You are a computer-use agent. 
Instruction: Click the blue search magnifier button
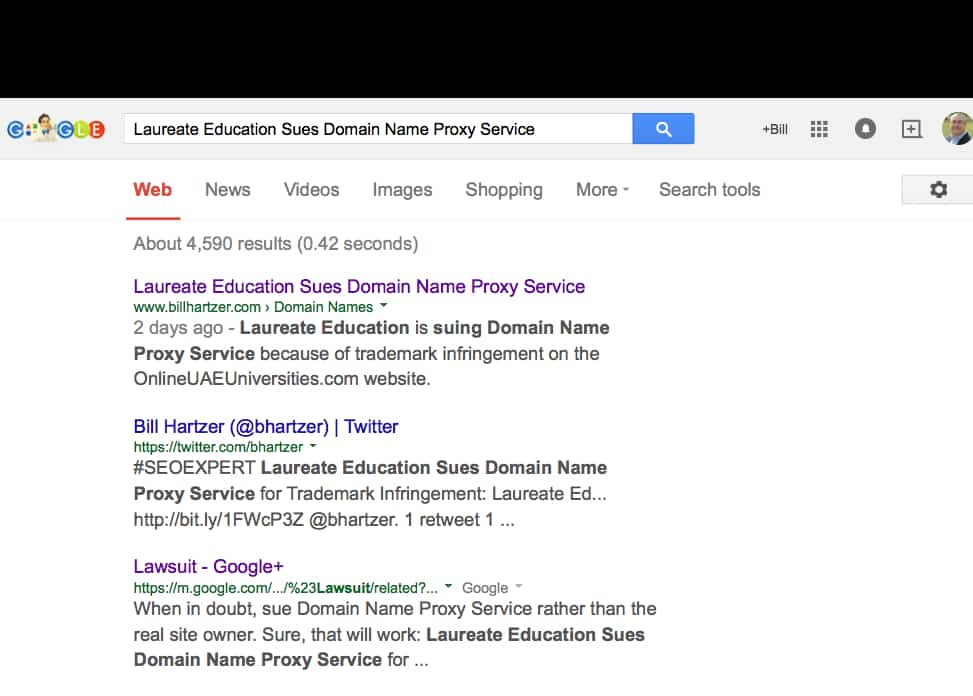663,128
